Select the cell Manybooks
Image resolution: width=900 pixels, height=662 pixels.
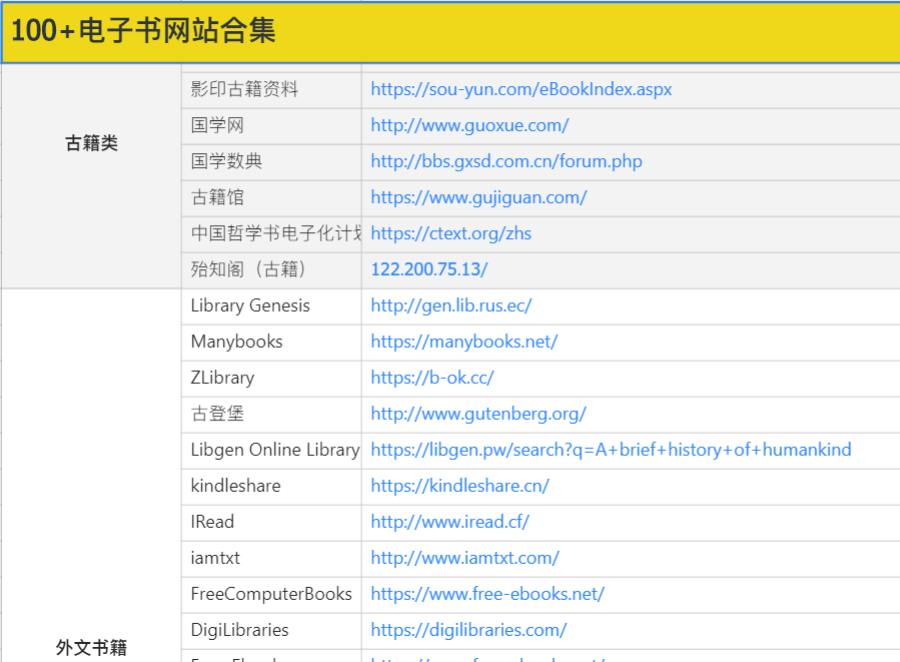click(271, 342)
